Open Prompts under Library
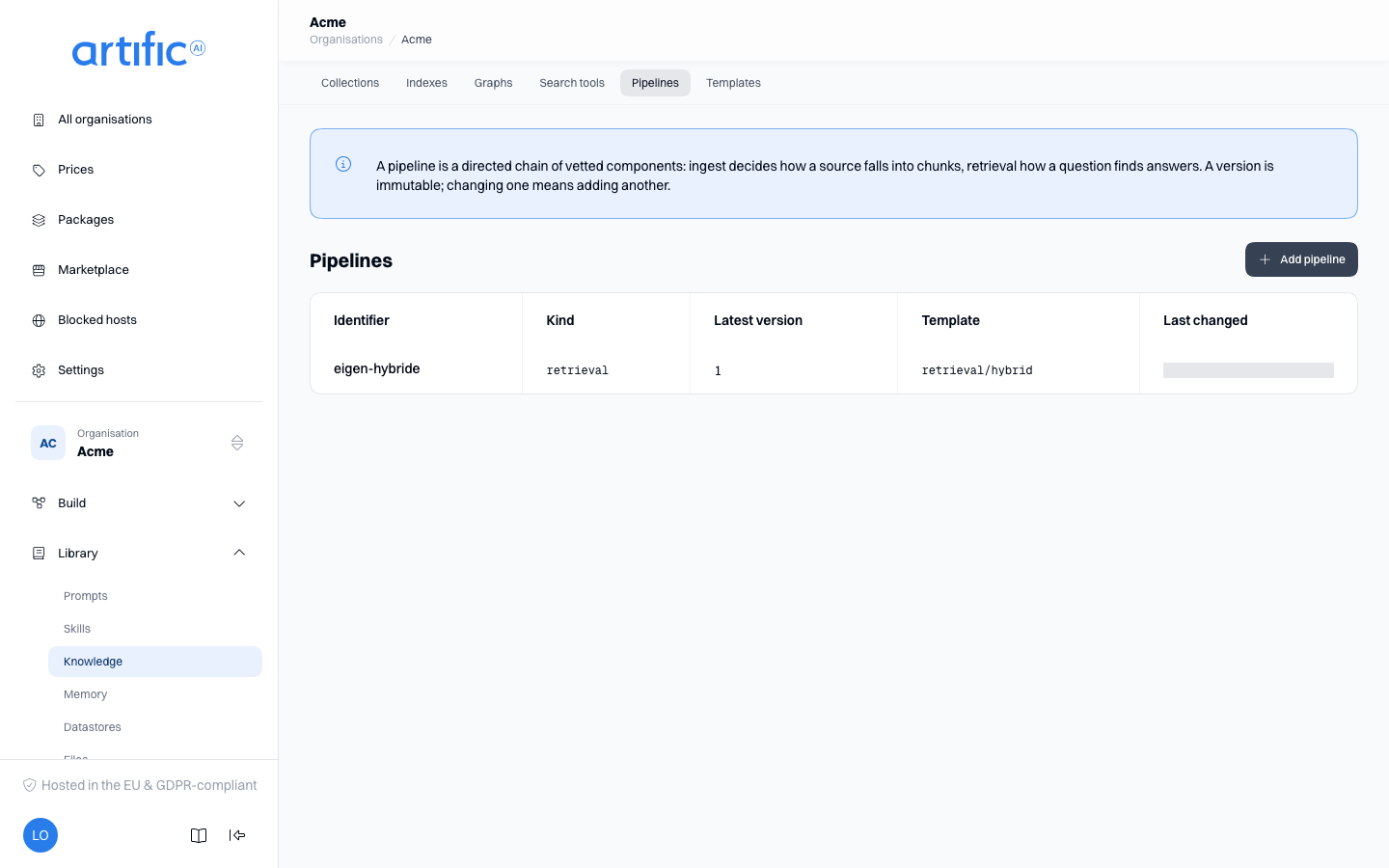The width and height of the screenshot is (1389, 868). tap(155, 596)
